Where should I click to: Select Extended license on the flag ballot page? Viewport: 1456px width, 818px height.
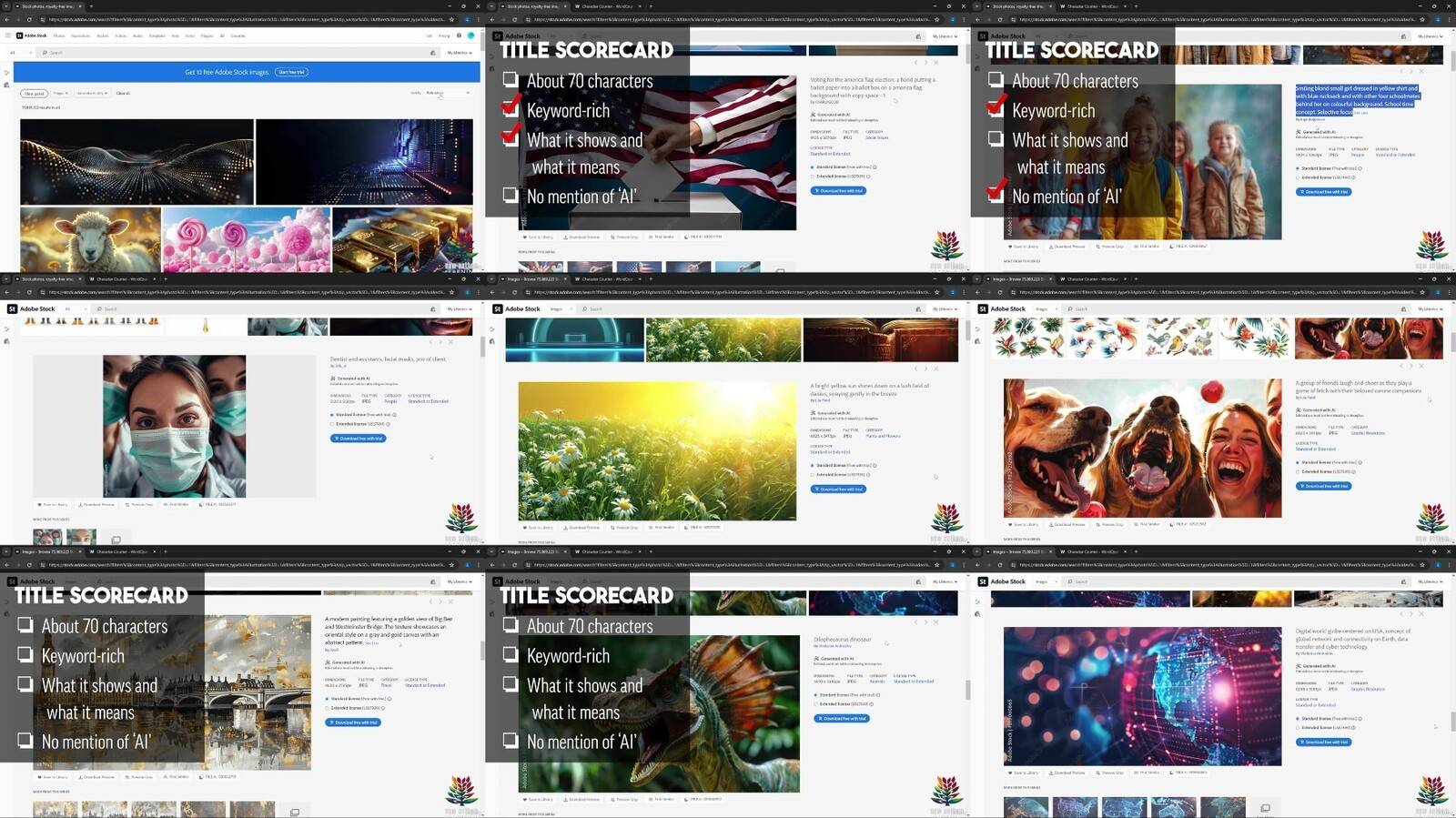812,177
